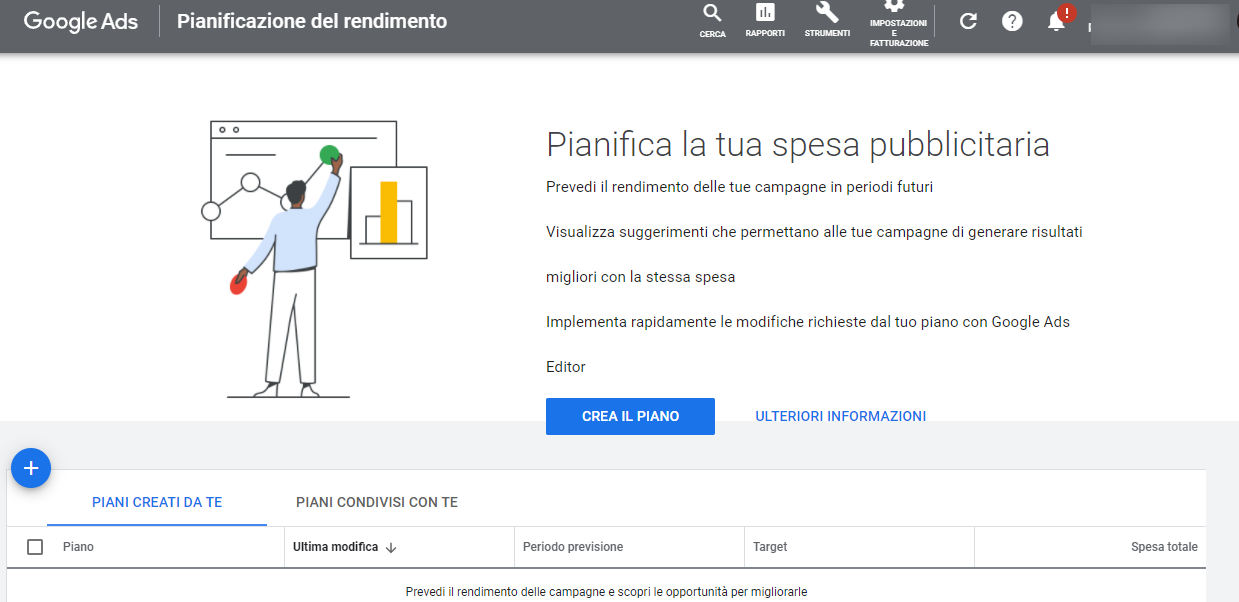The height and width of the screenshot is (602, 1239).
Task: Open ULTERIORI INFORMAZIONI link
Action: [x=841, y=416]
